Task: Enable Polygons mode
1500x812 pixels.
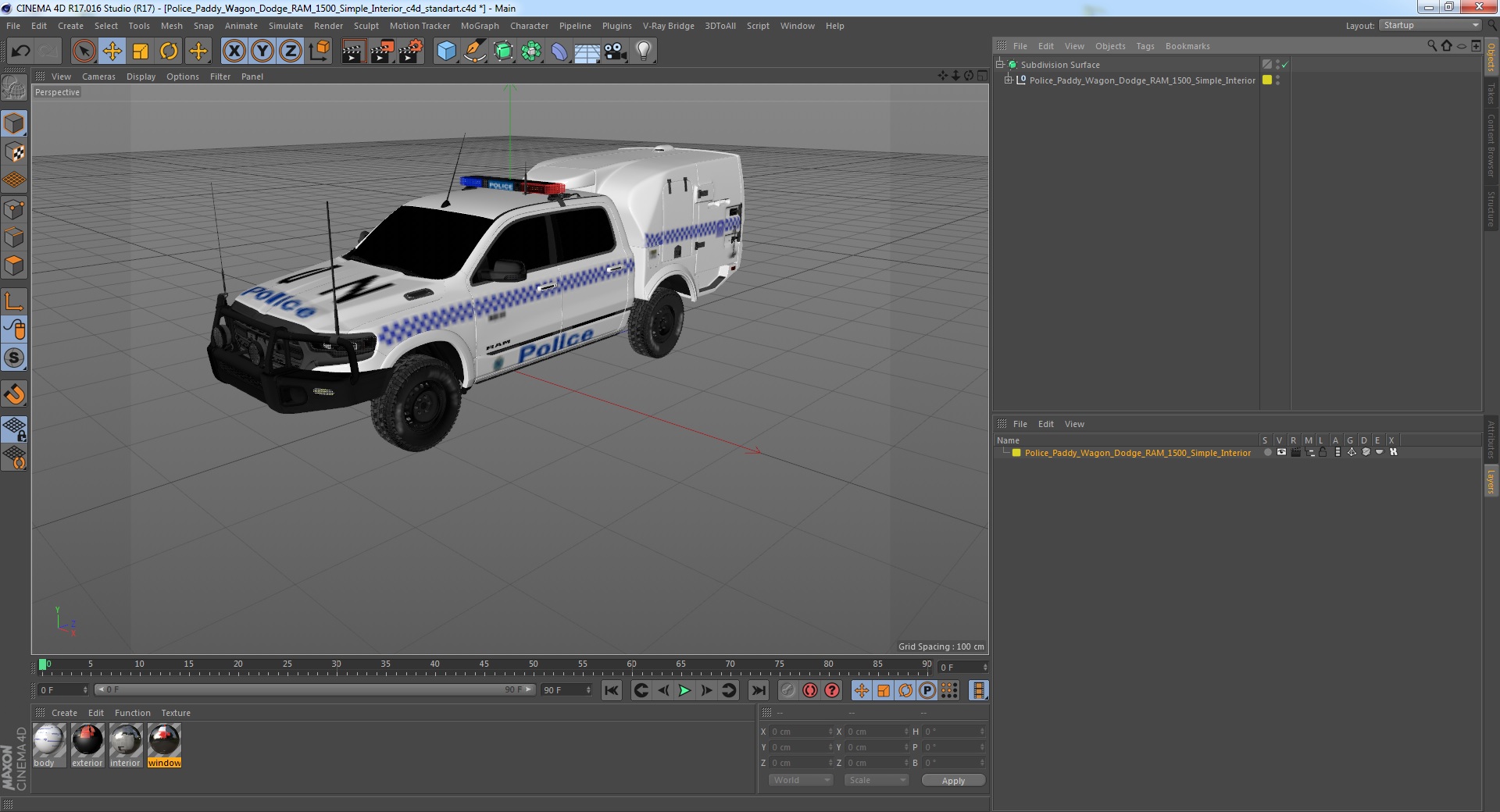Action: pos(14,265)
